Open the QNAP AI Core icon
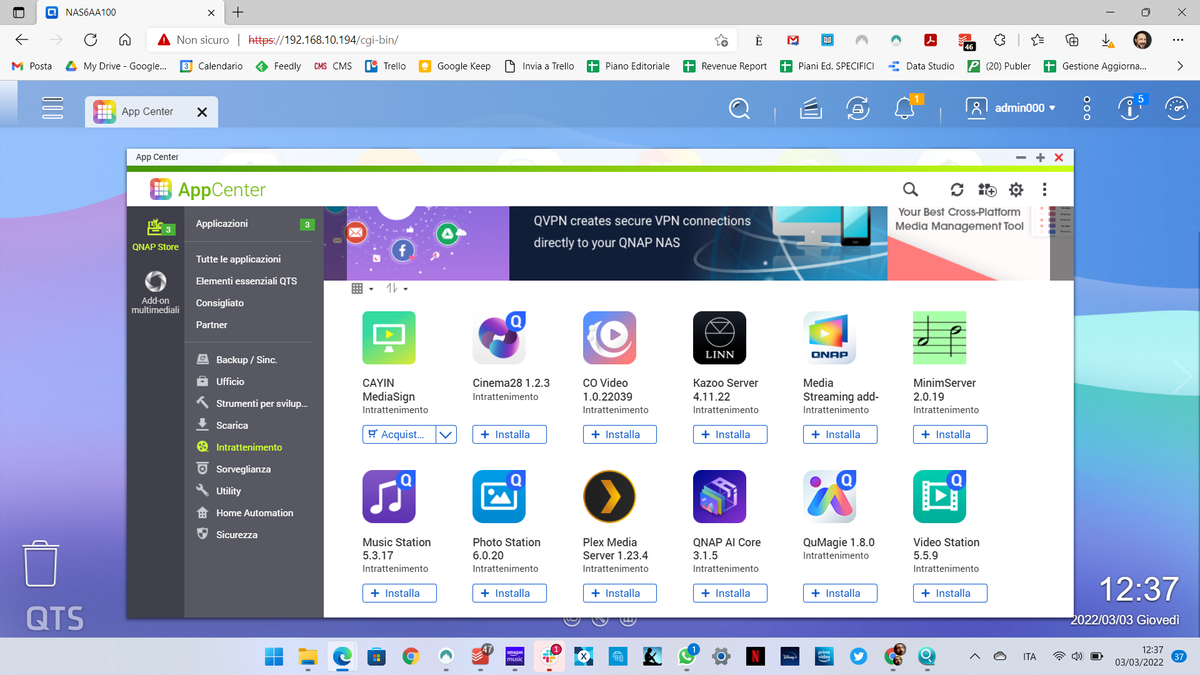The width and height of the screenshot is (1200, 675). click(x=719, y=496)
